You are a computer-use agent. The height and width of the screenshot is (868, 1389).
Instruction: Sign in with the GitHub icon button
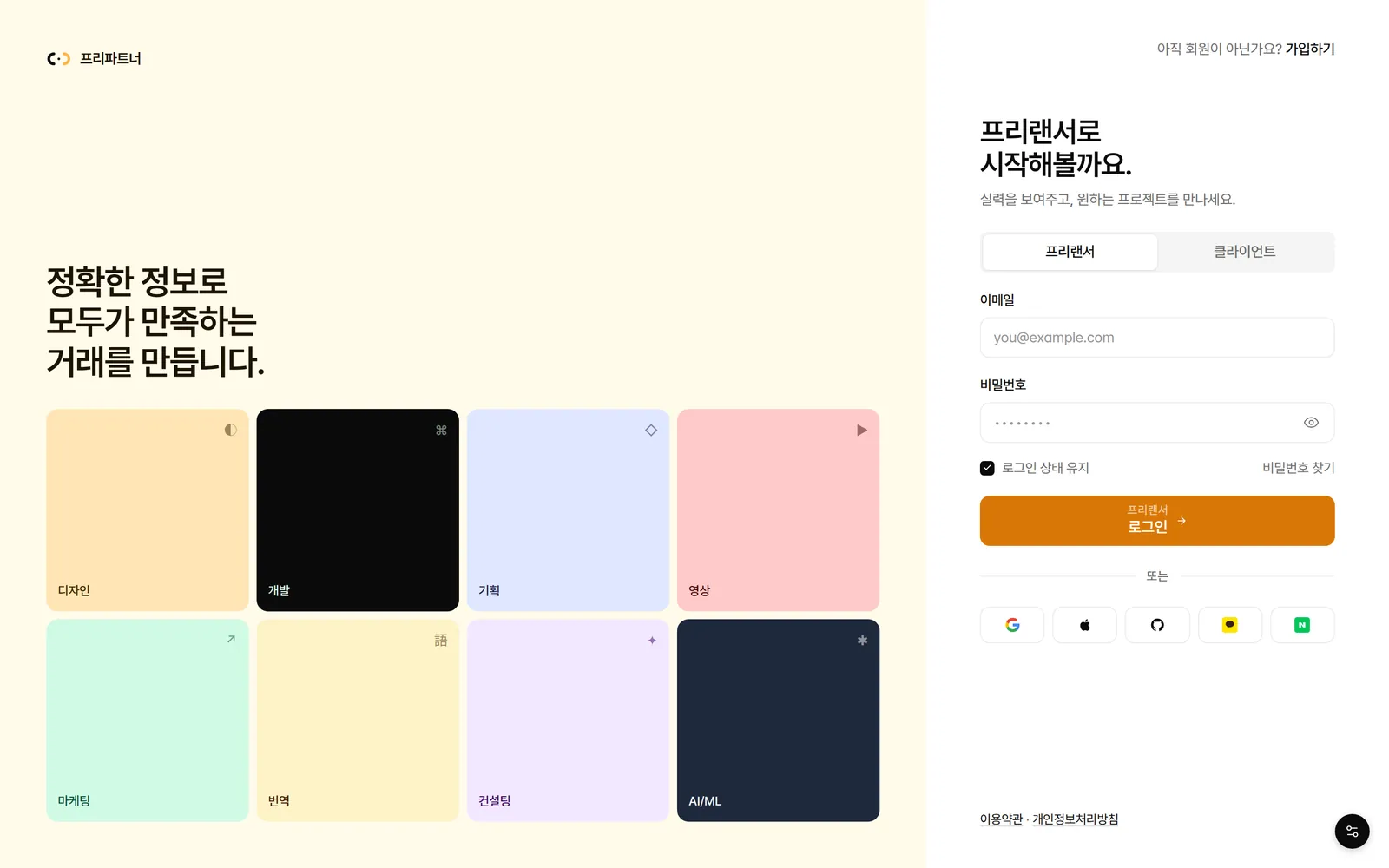tap(1157, 625)
